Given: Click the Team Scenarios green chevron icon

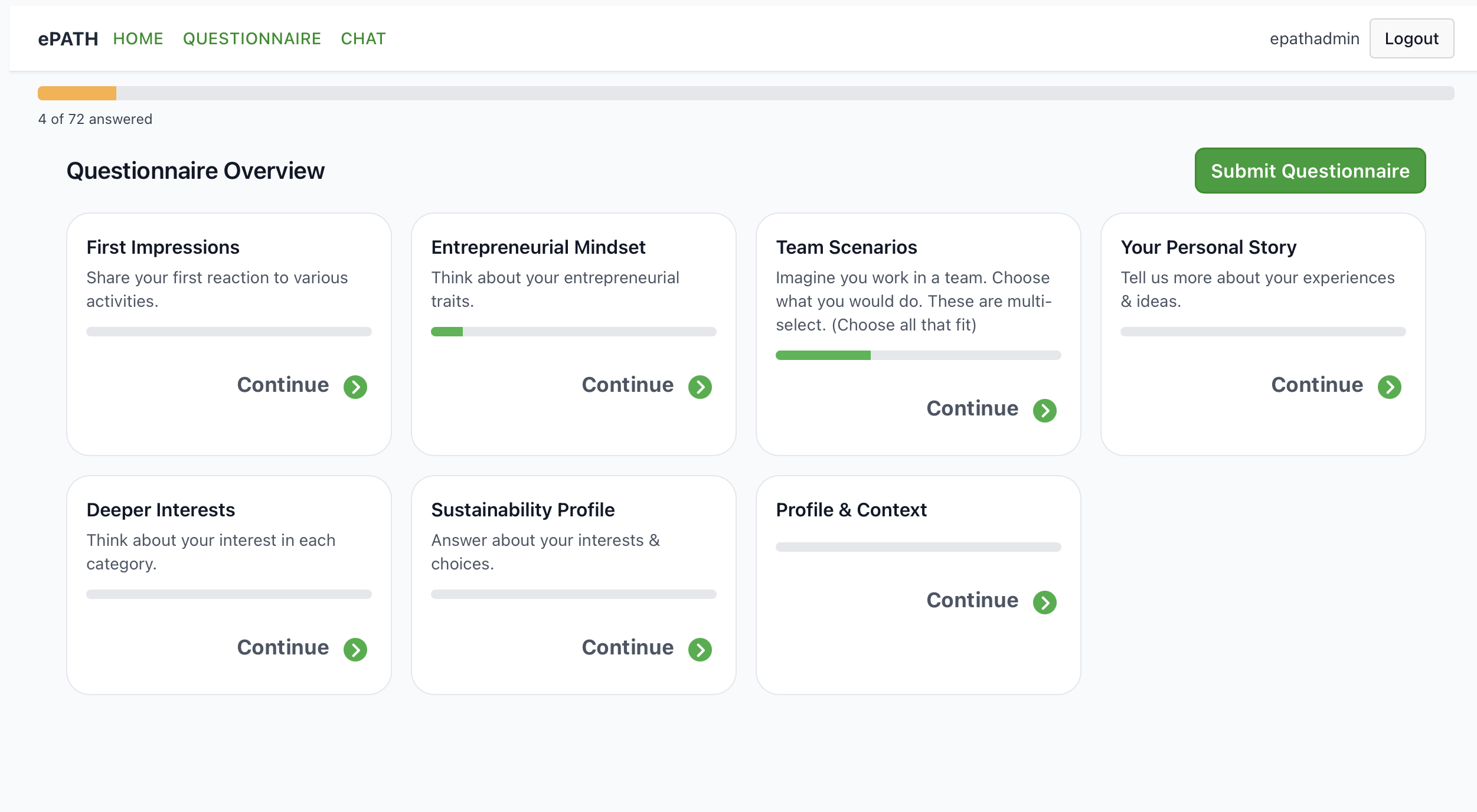Looking at the screenshot, I should (1044, 411).
